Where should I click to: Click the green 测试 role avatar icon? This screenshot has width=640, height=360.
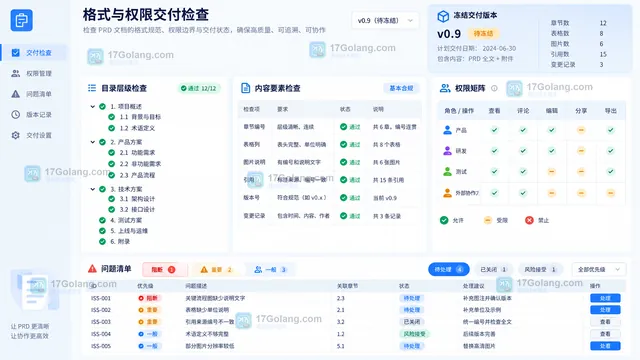click(x=447, y=171)
